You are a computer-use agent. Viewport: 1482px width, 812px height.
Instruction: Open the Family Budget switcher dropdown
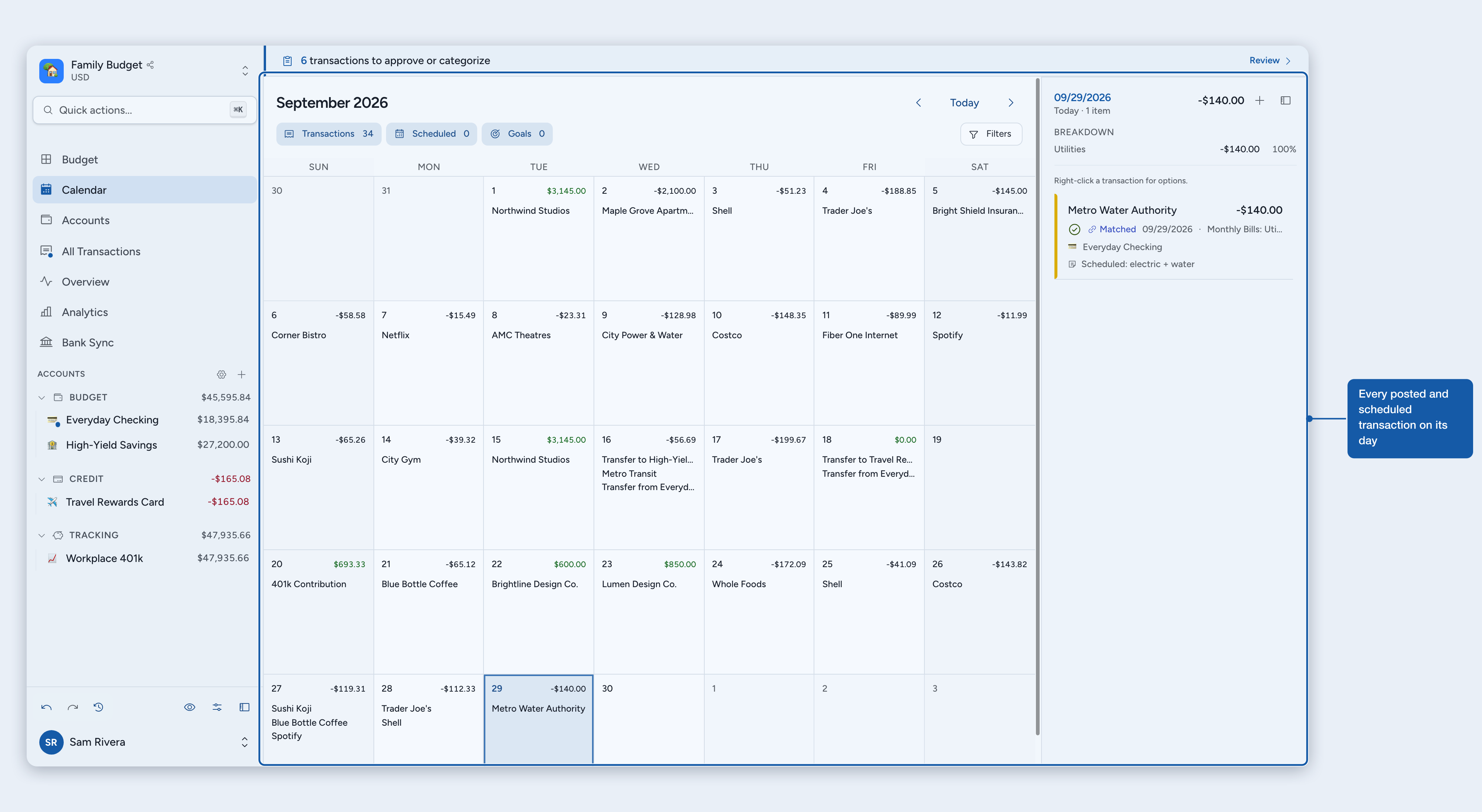point(245,71)
